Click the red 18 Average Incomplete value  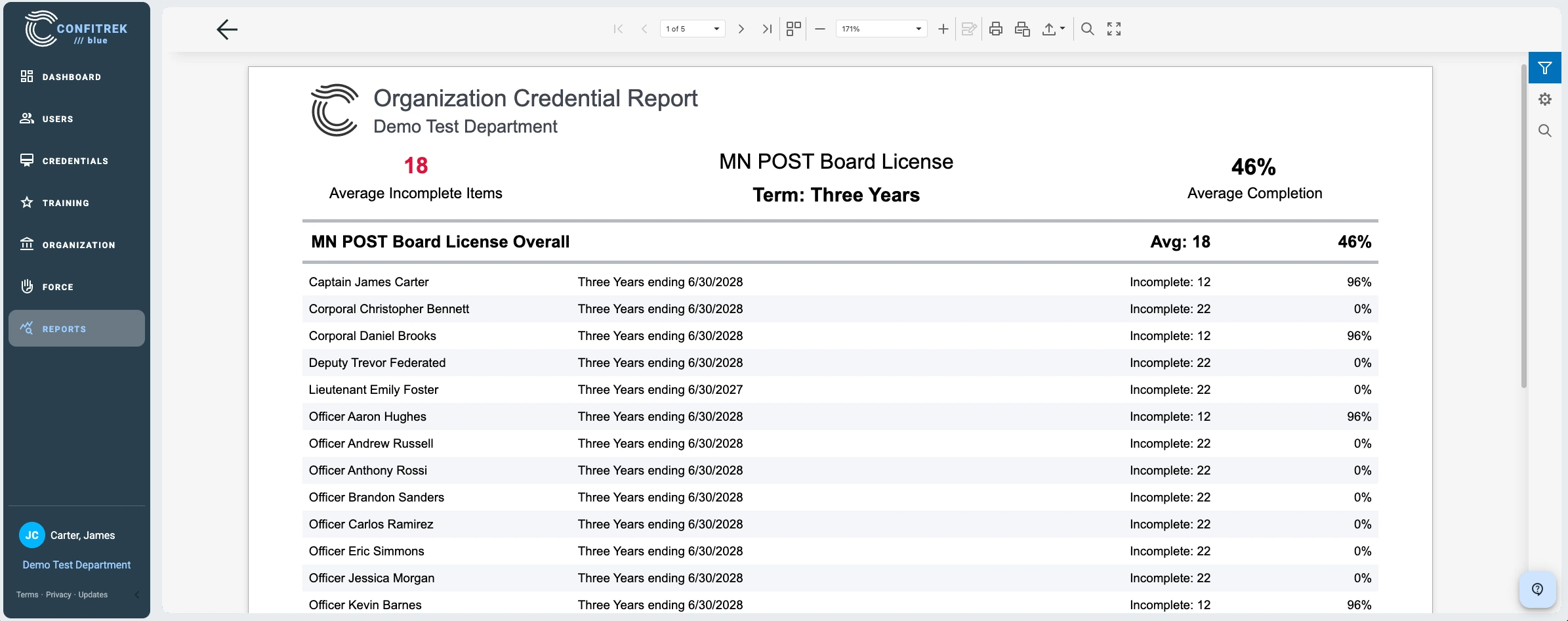pos(416,165)
